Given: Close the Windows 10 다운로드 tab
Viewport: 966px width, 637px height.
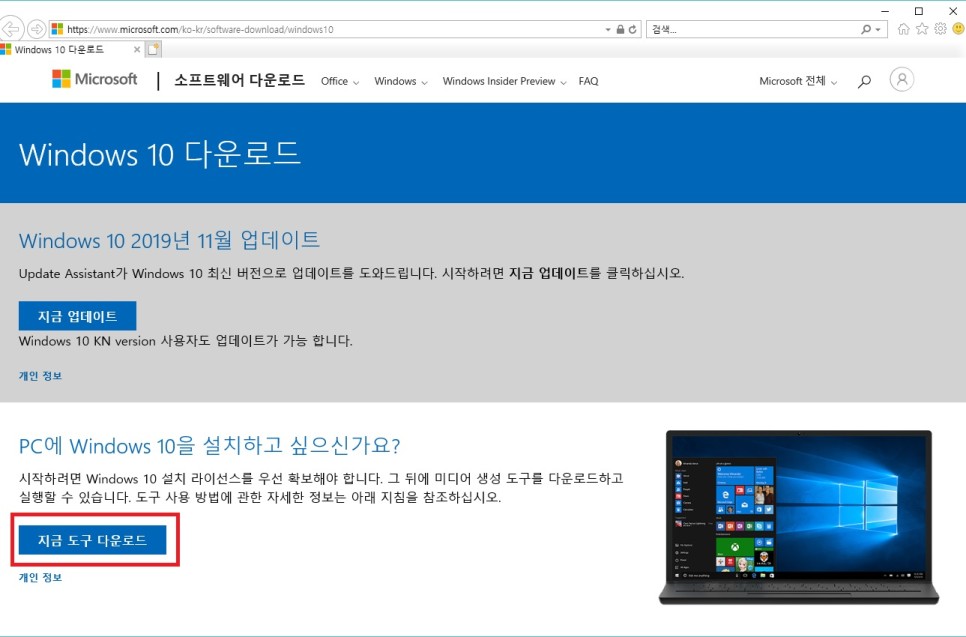Looking at the screenshot, I should pyautogui.click(x=137, y=49).
